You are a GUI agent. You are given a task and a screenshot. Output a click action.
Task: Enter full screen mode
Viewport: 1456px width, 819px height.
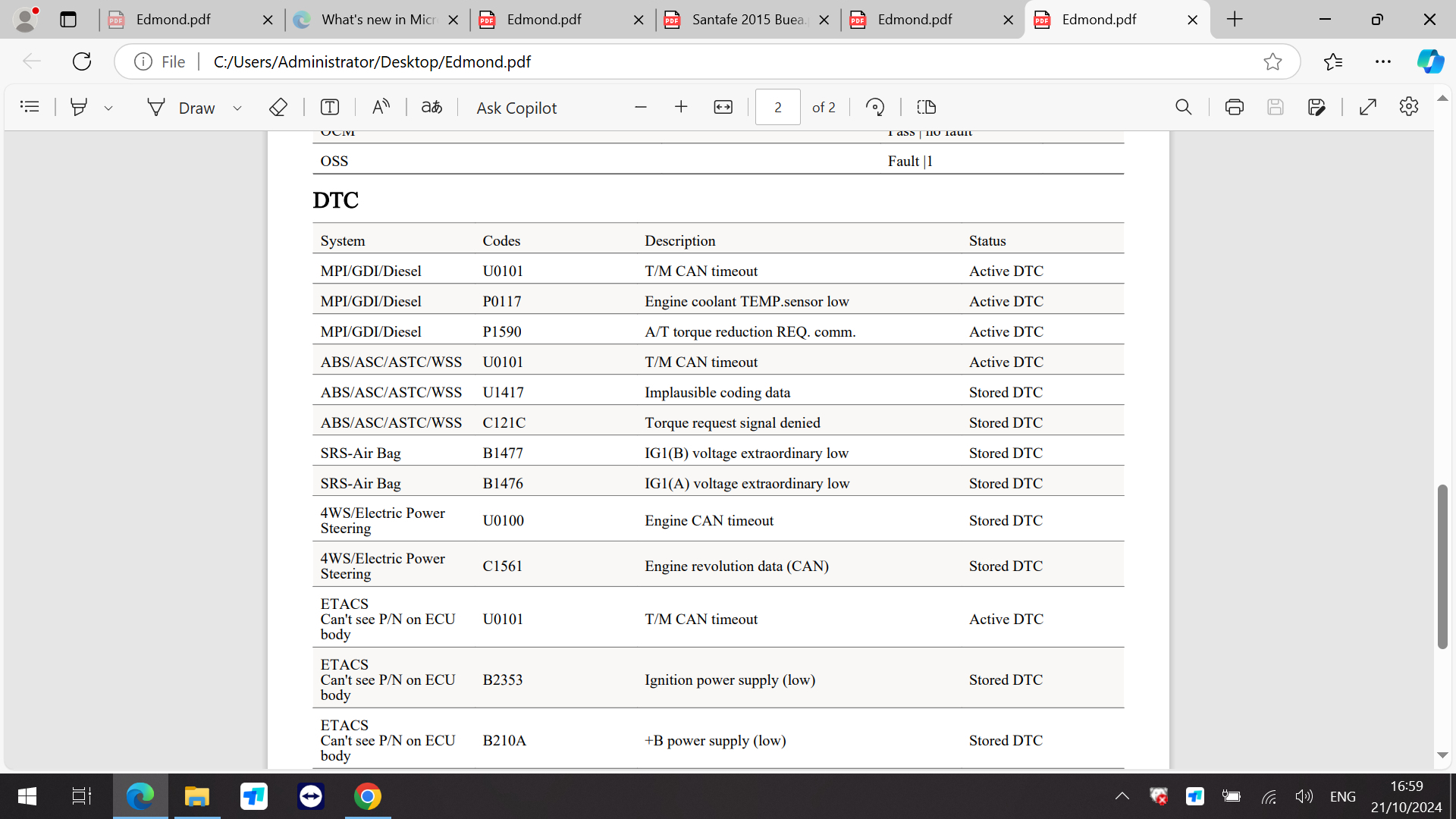coord(1367,107)
